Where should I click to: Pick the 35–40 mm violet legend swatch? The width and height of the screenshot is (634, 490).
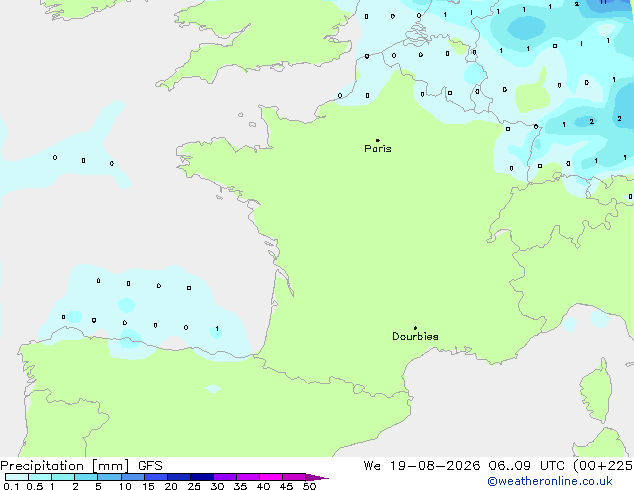click(247, 477)
